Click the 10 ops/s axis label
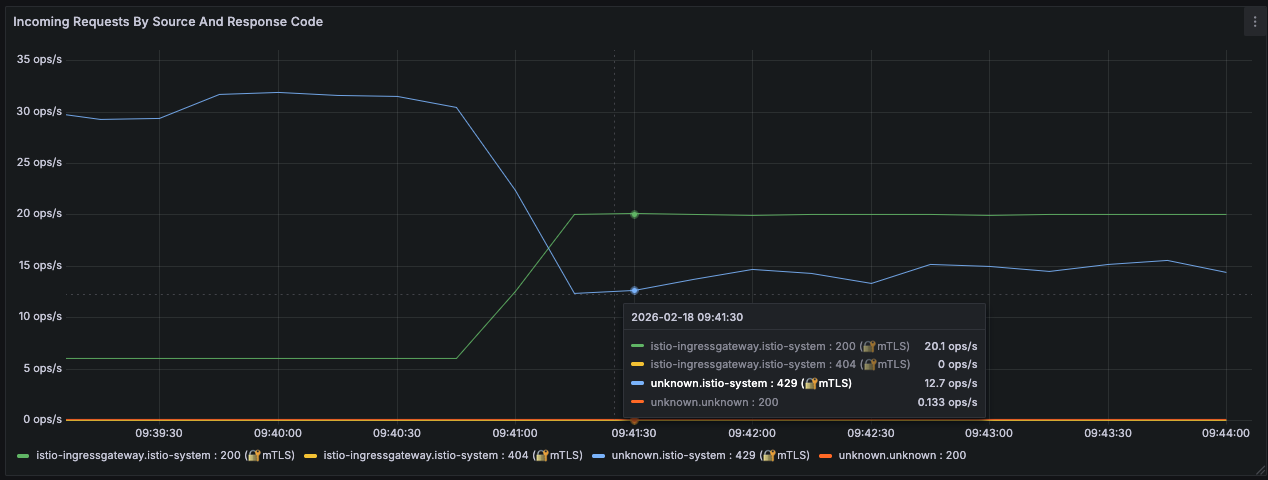 click(x=40, y=317)
